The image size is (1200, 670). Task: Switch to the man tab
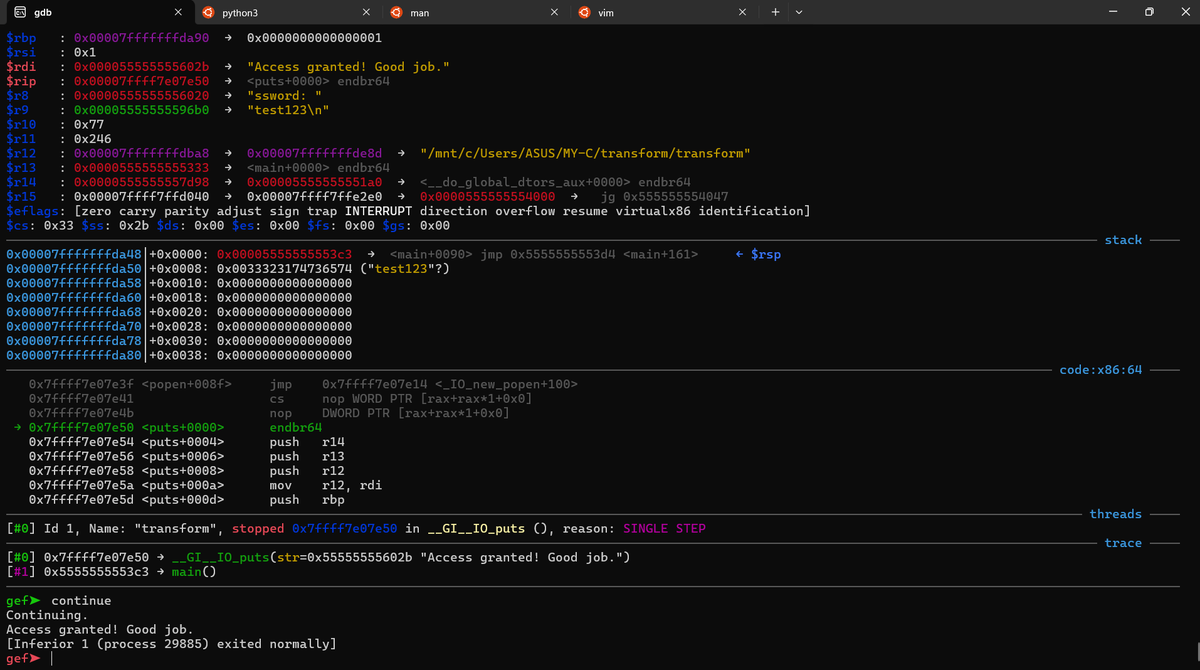click(x=474, y=12)
